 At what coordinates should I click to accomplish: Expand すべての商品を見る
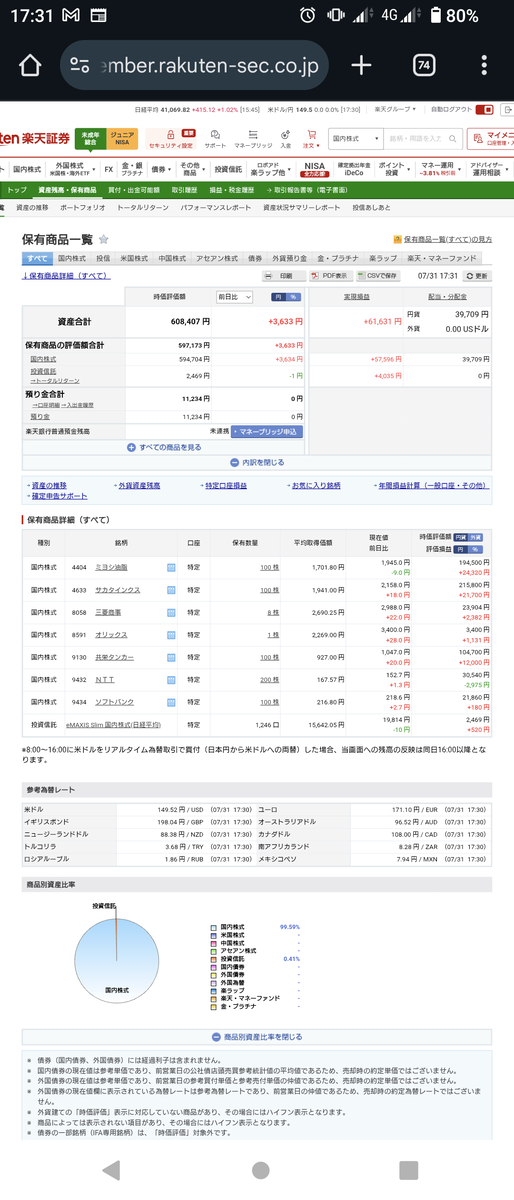pyautogui.click(x=164, y=447)
